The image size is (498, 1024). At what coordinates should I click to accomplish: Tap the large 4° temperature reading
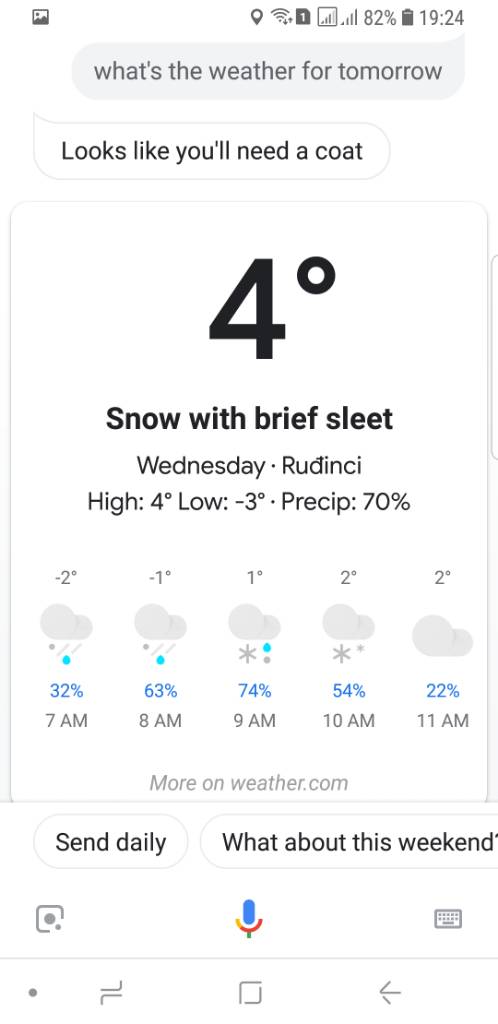[x=273, y=307]
